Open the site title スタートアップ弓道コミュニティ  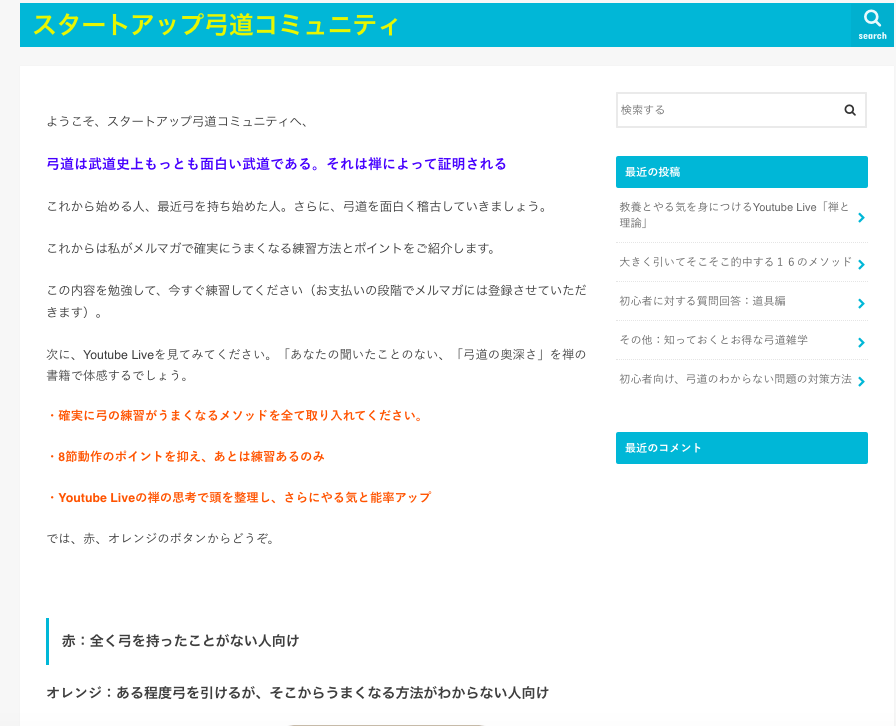(x=215, y=25)
